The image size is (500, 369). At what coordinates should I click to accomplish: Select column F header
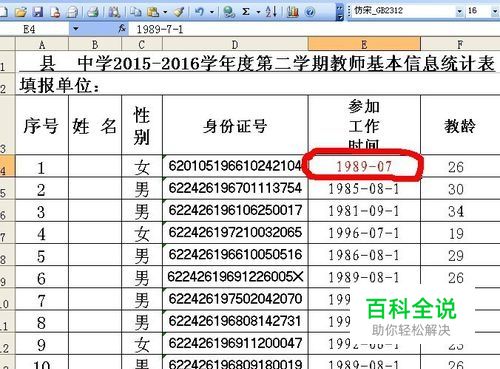(460, 44)
